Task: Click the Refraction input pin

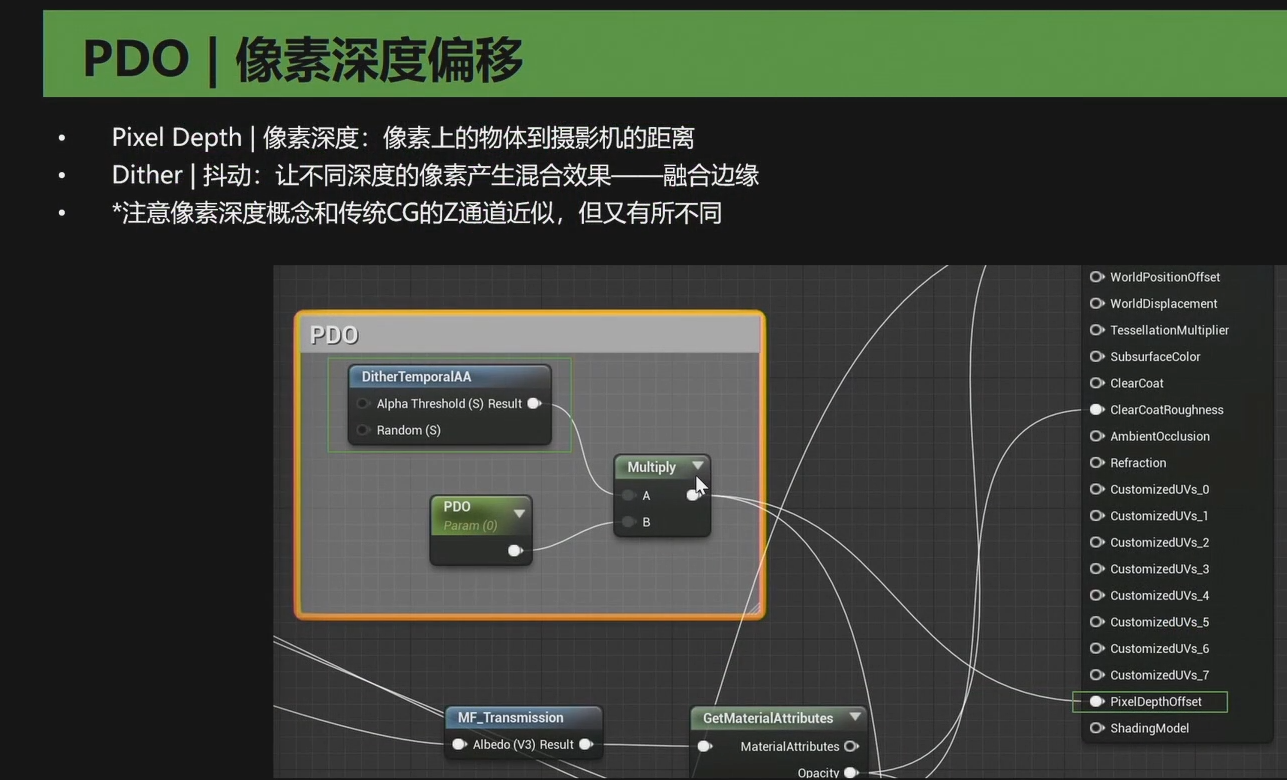Action: click(1097, 463)
